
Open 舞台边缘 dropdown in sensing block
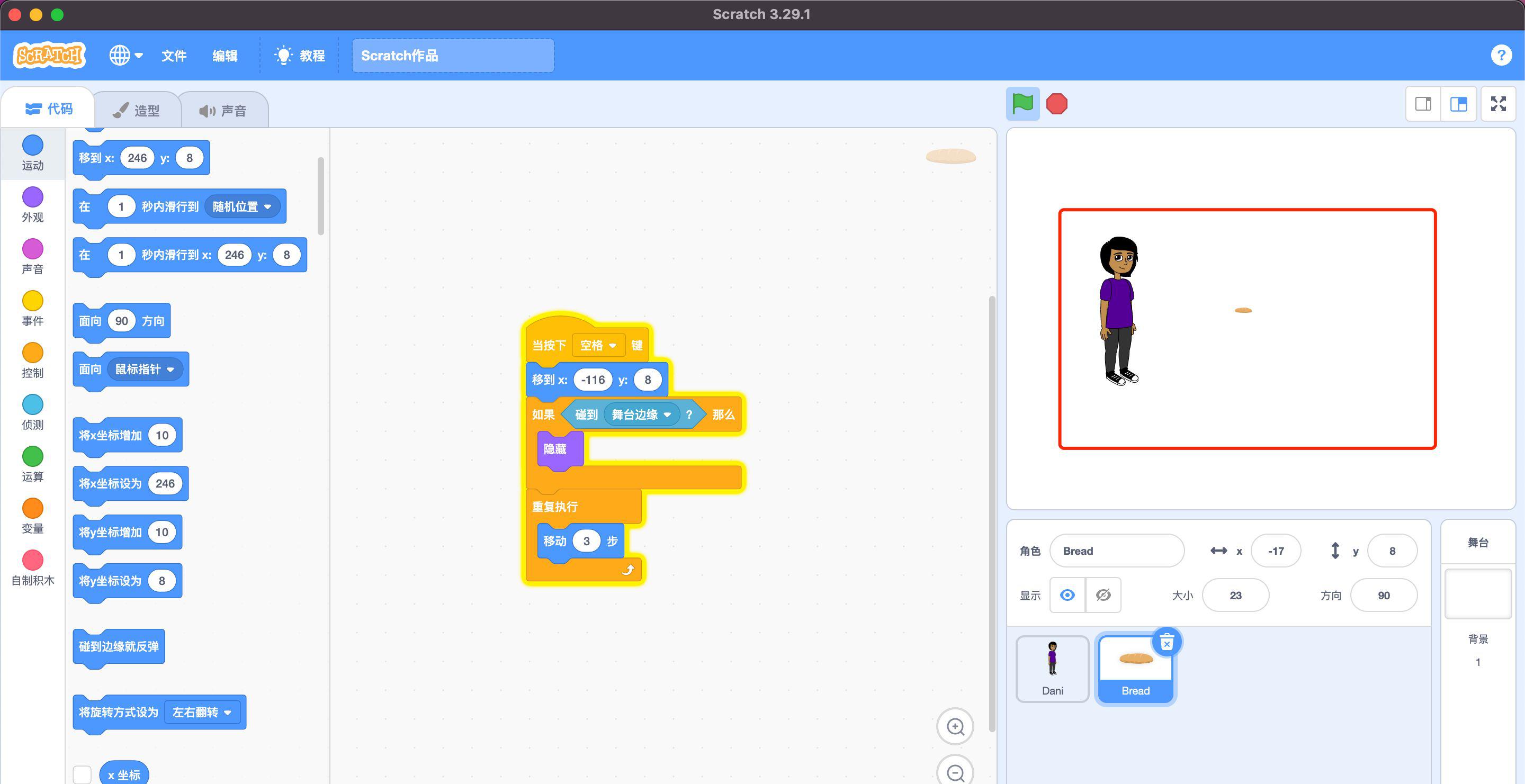point(641,415)
